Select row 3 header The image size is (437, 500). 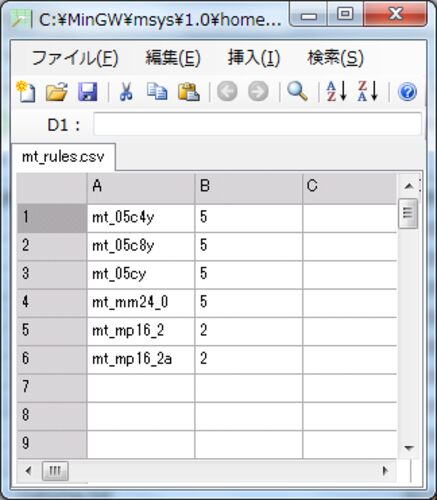[52, 275]
